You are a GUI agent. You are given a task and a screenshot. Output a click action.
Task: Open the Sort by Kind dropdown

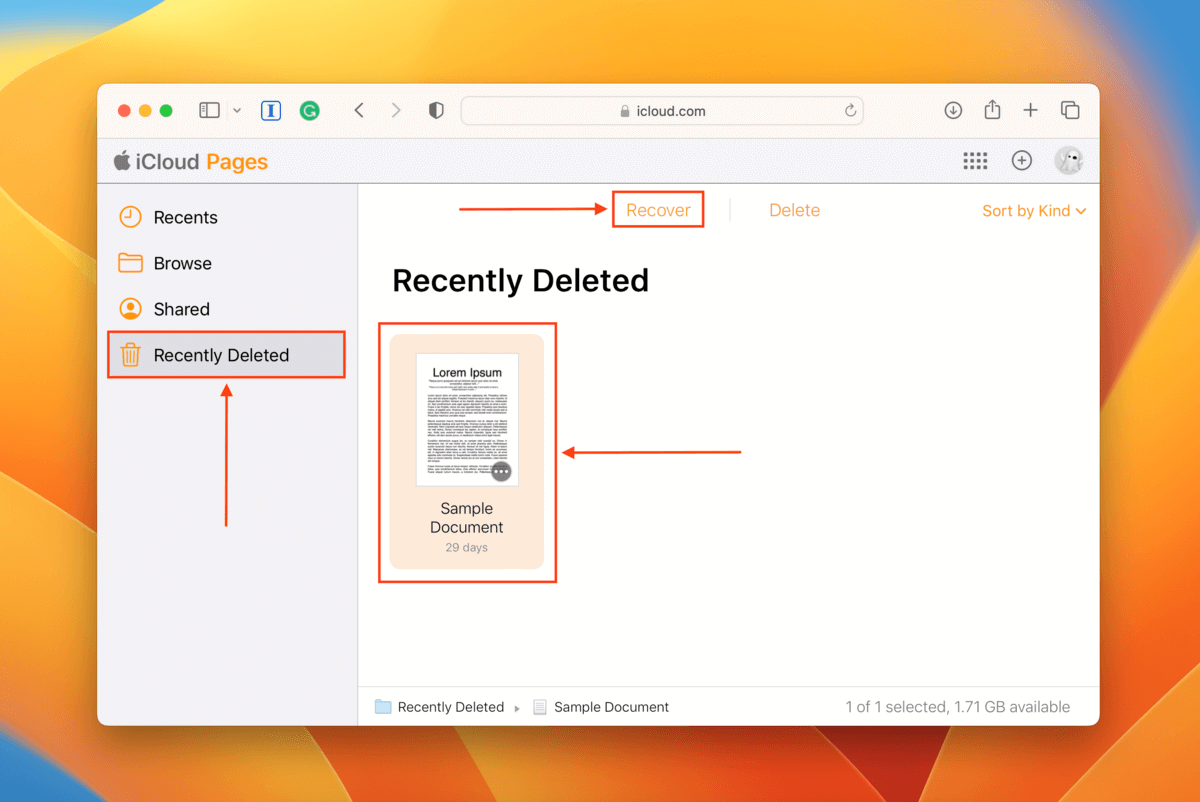(1034, 211)
